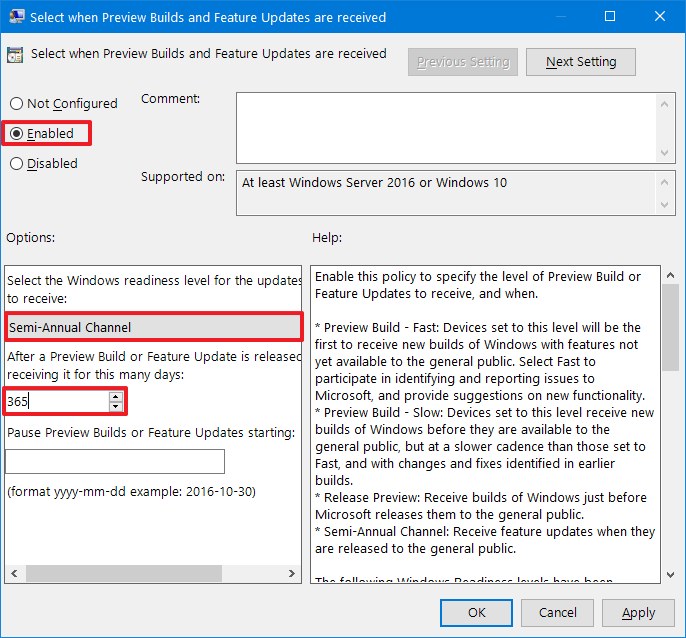The width and height of the screenshot is (686, 638).
Task: Apply the policy settings
Action: 638,613
